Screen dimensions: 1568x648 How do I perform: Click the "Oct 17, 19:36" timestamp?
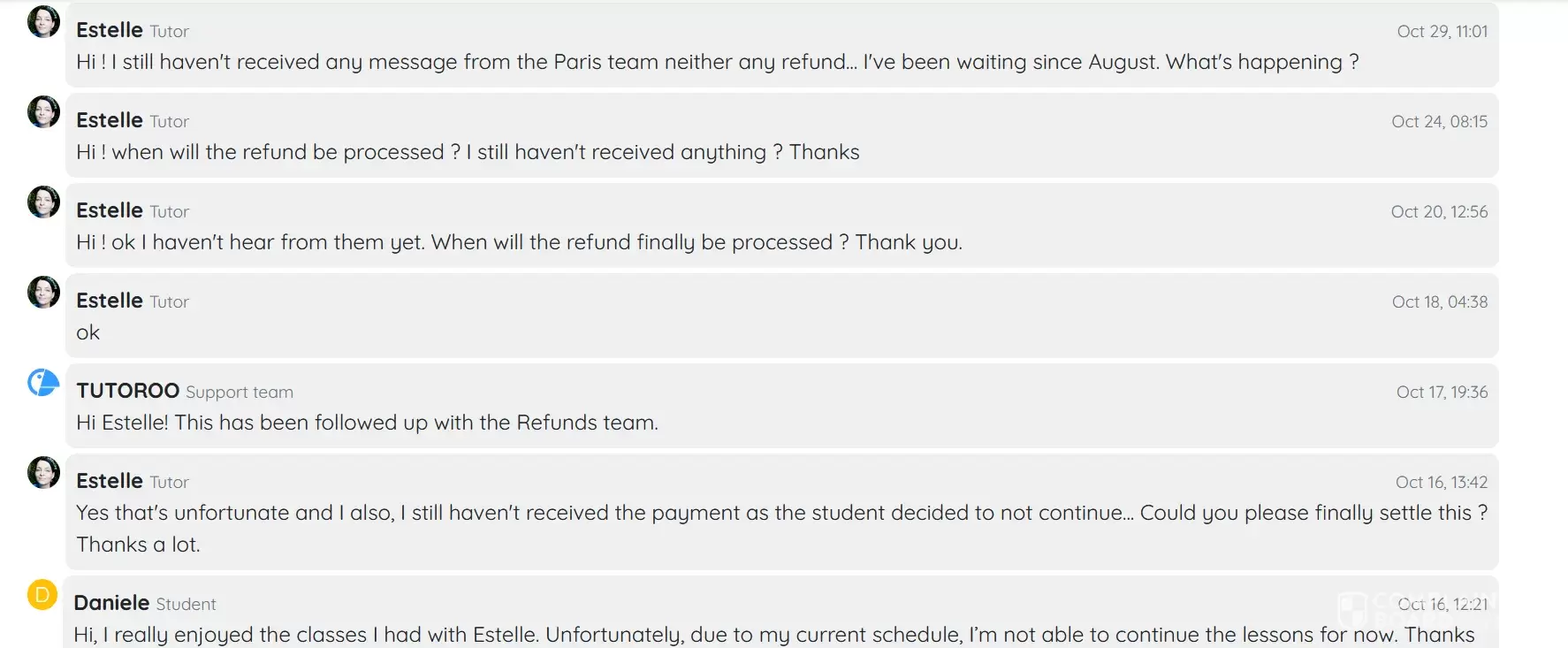click(x=1442, y=393)
